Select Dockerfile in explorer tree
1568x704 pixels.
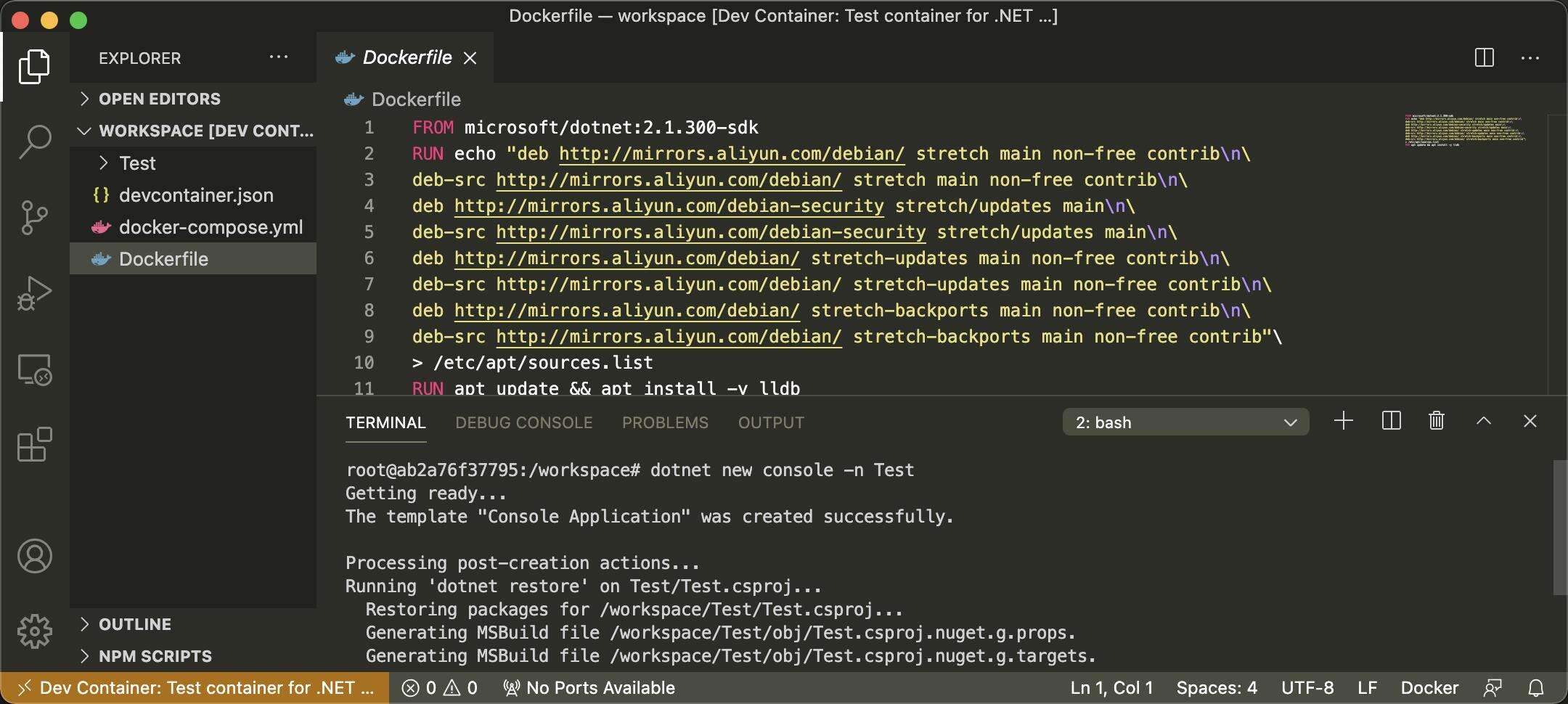tap(193, 259)
